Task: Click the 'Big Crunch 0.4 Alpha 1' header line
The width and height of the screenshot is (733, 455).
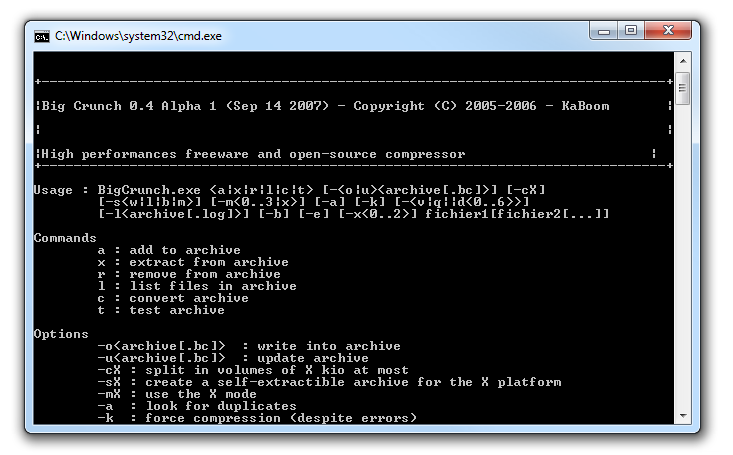Action: [x=325, y=106]
